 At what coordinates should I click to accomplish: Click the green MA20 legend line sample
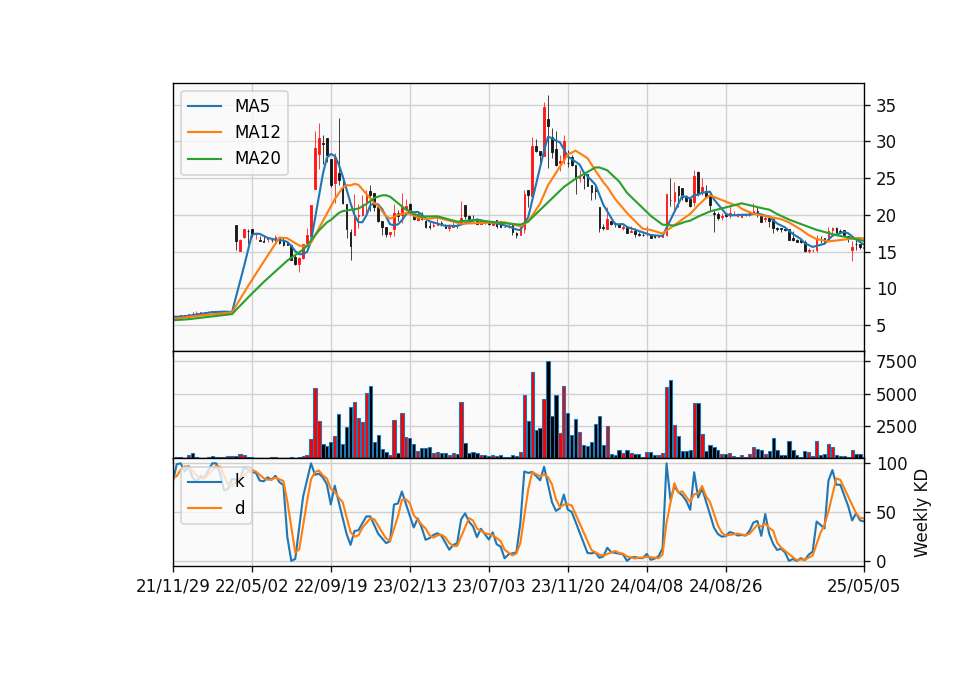click(204, 159)
